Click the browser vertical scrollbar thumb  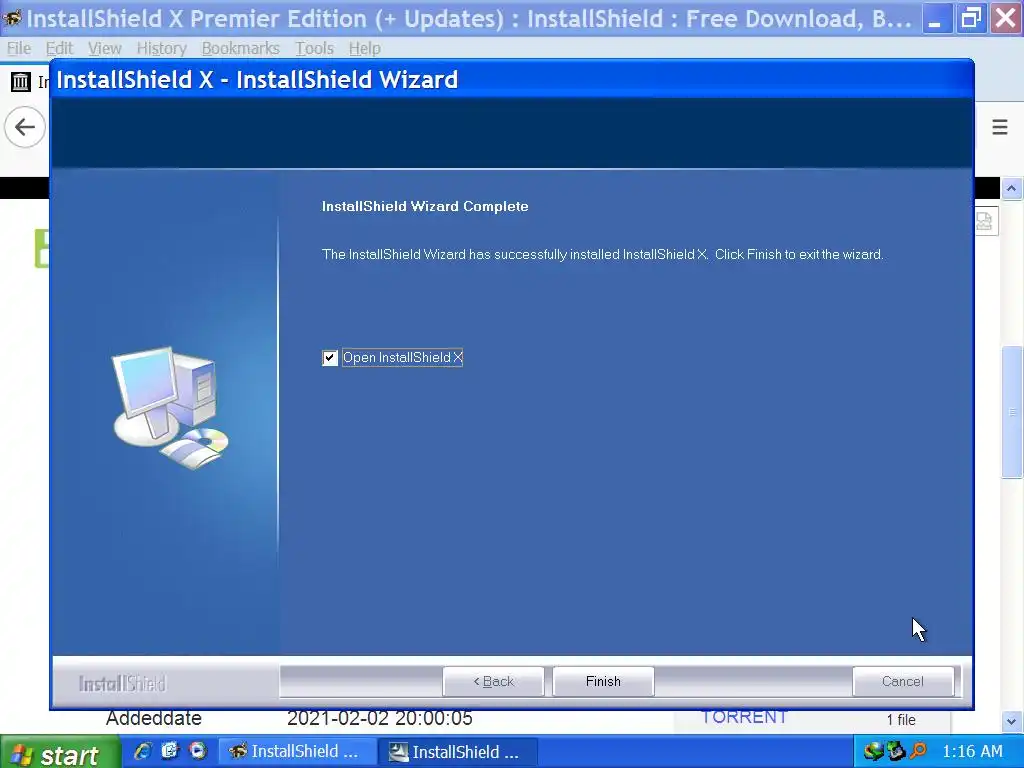[x=1012, y=413]
